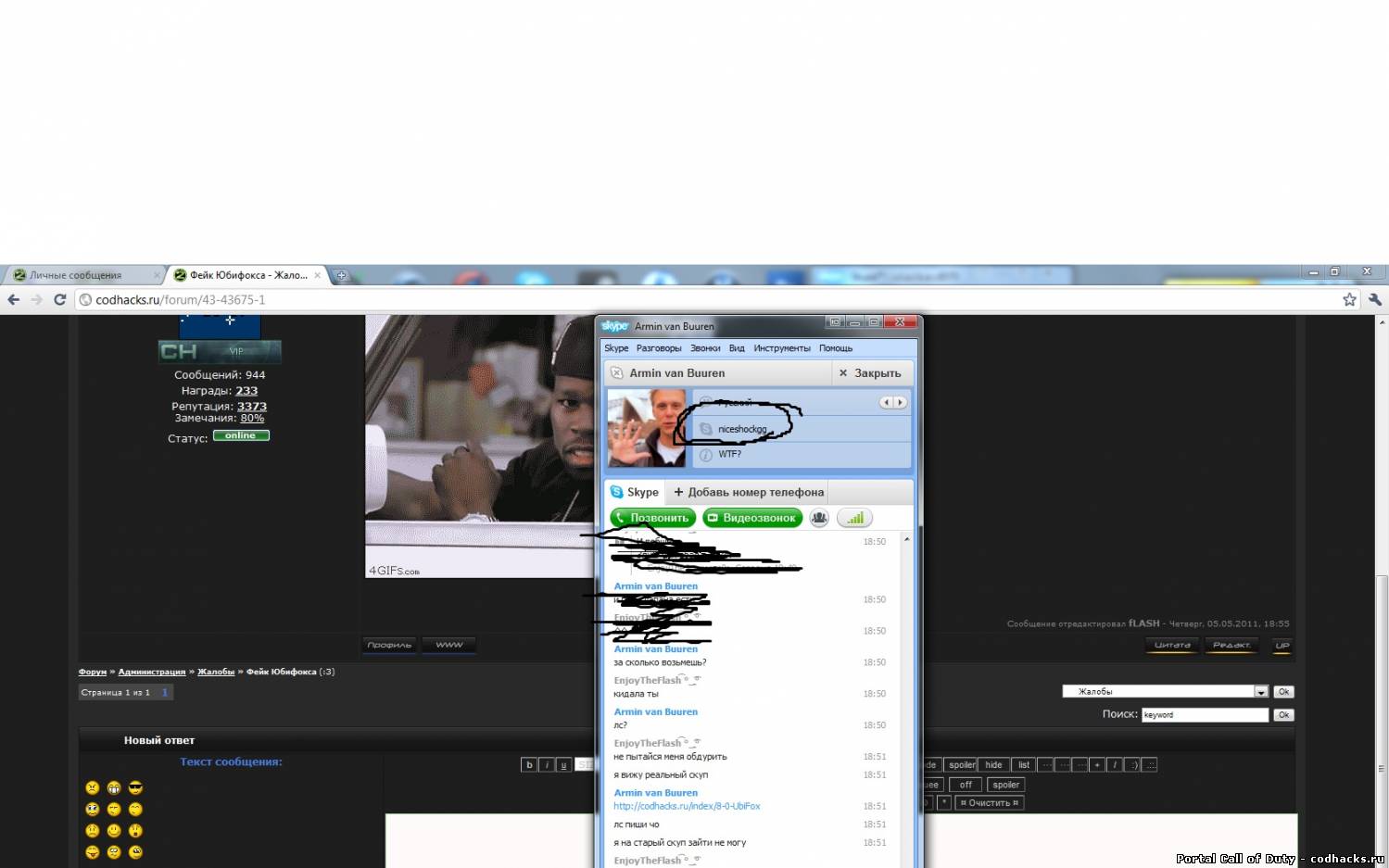
Task: Open codhacks.ru/index/8-0-UbiFox link in chat
Action: (x=687, y=806)
